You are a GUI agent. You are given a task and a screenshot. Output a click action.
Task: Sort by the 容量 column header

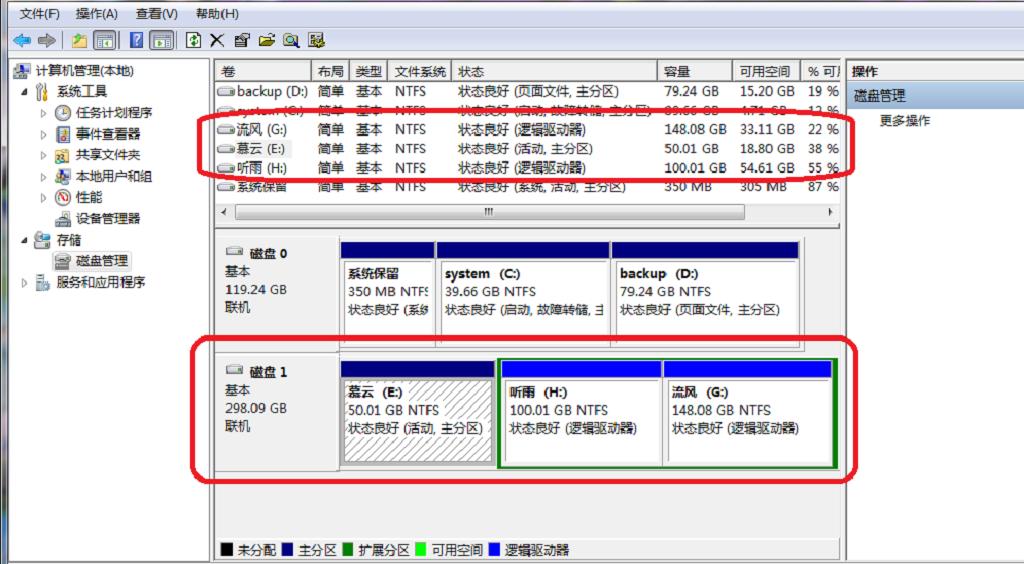click(x=694, y=71)
